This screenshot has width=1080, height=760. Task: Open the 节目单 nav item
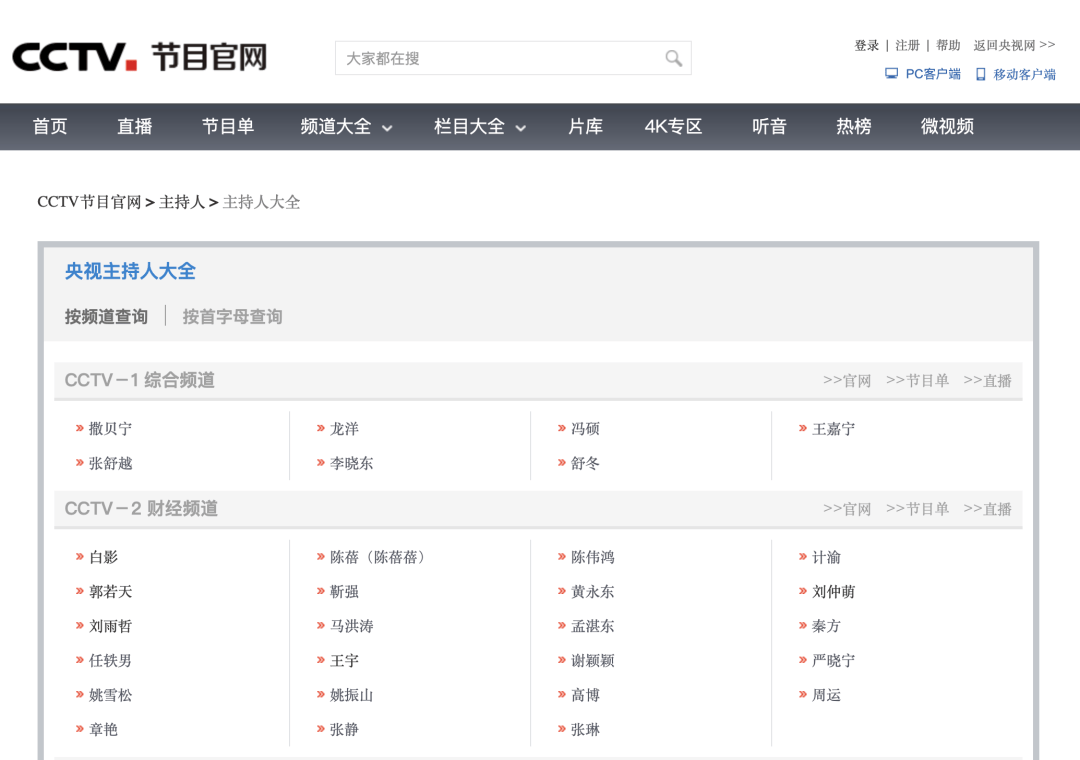click(228, 126)
